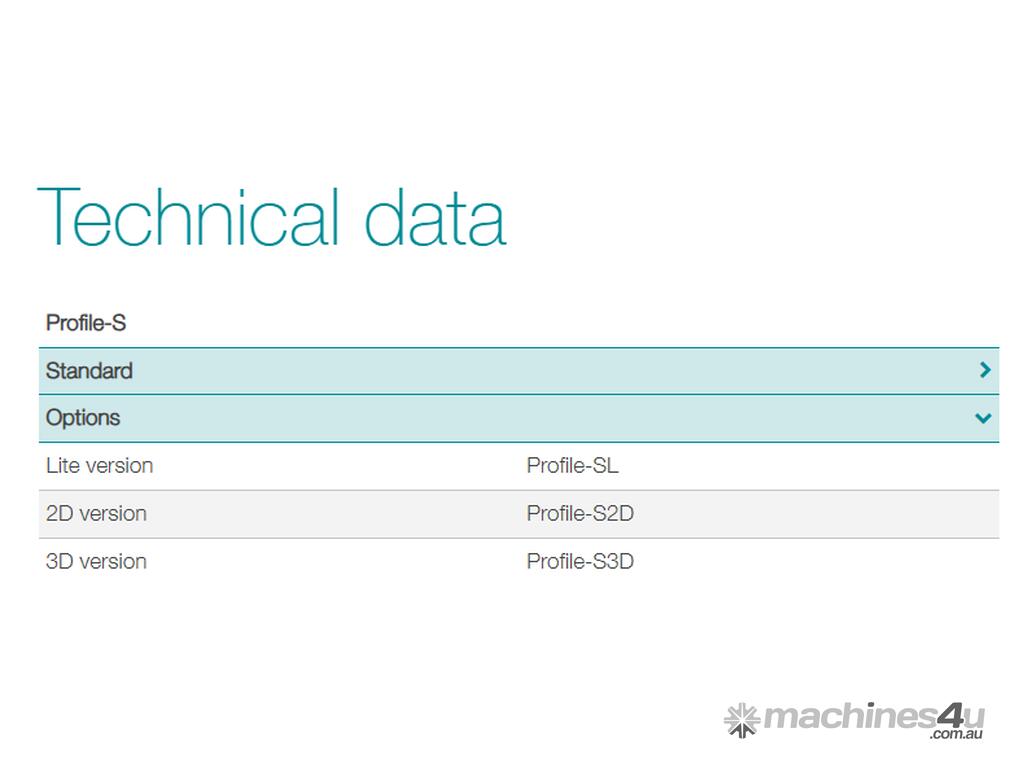
Task: Select the Profile-S table title
Action: pyautogui.click(x=86, y=323)
